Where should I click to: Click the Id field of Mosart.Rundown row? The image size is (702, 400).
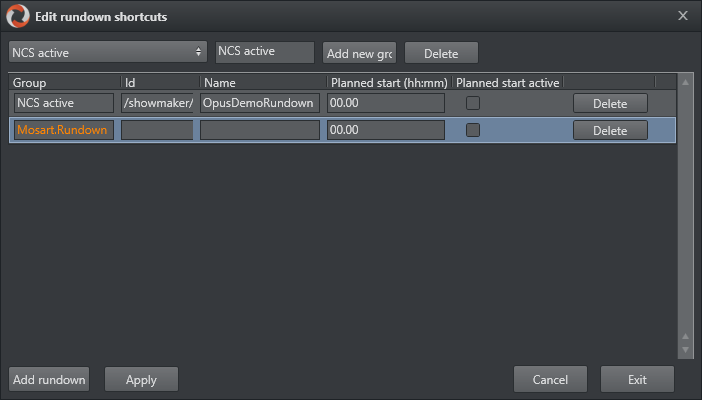coord(156,130)
